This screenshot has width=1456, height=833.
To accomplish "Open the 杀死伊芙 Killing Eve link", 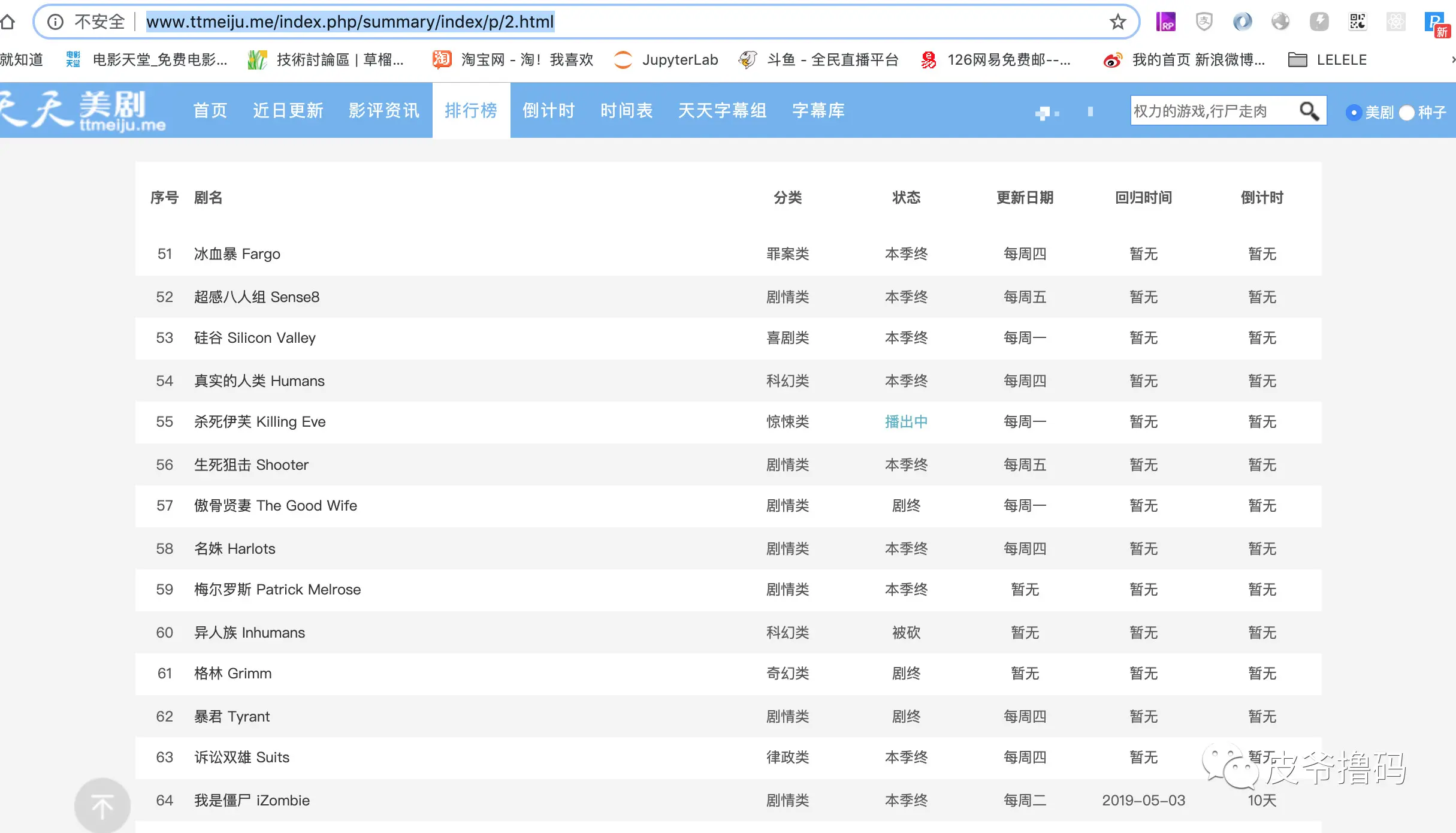I will [x=259, y=422].
